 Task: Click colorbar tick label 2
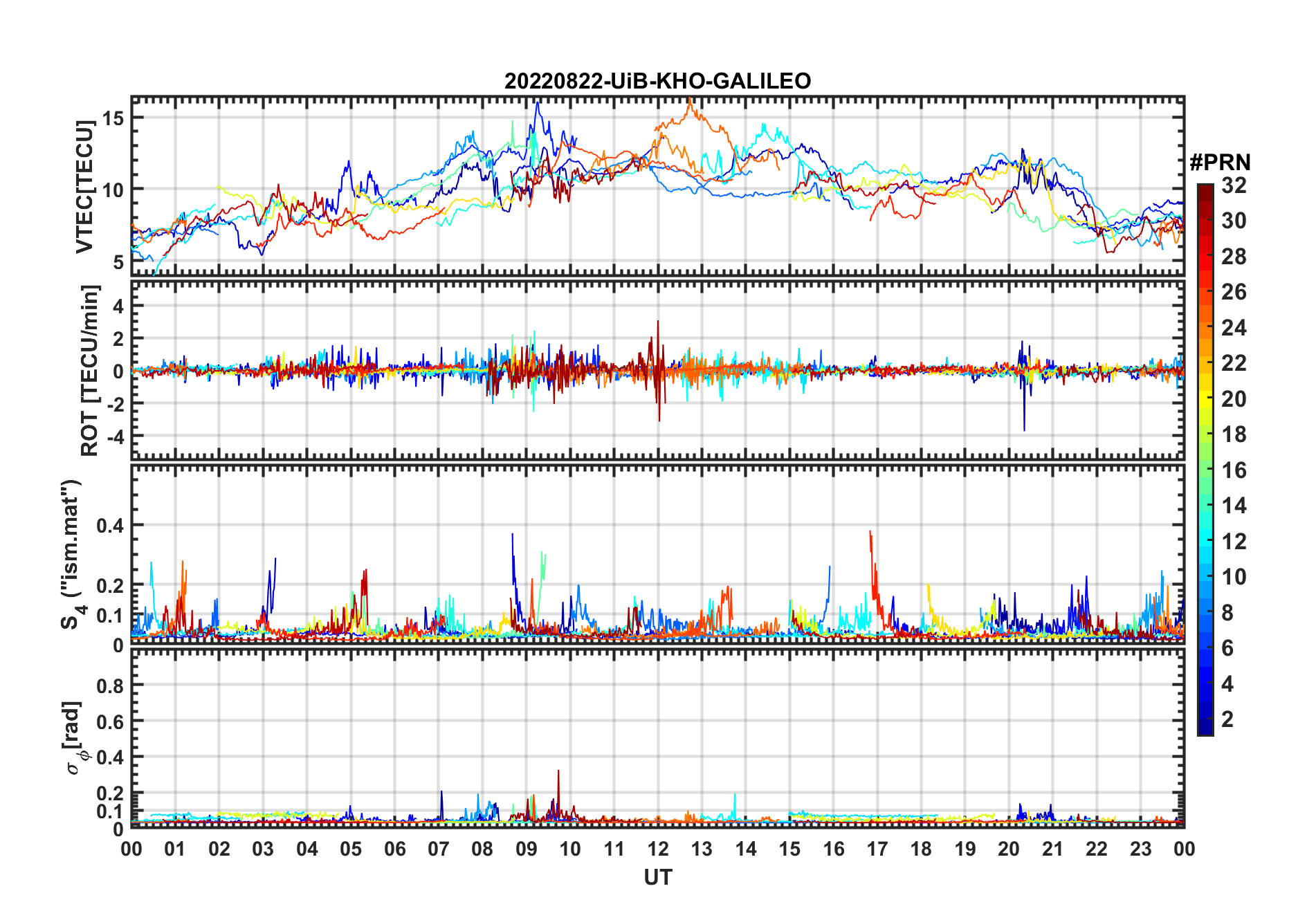point(1227,719)
